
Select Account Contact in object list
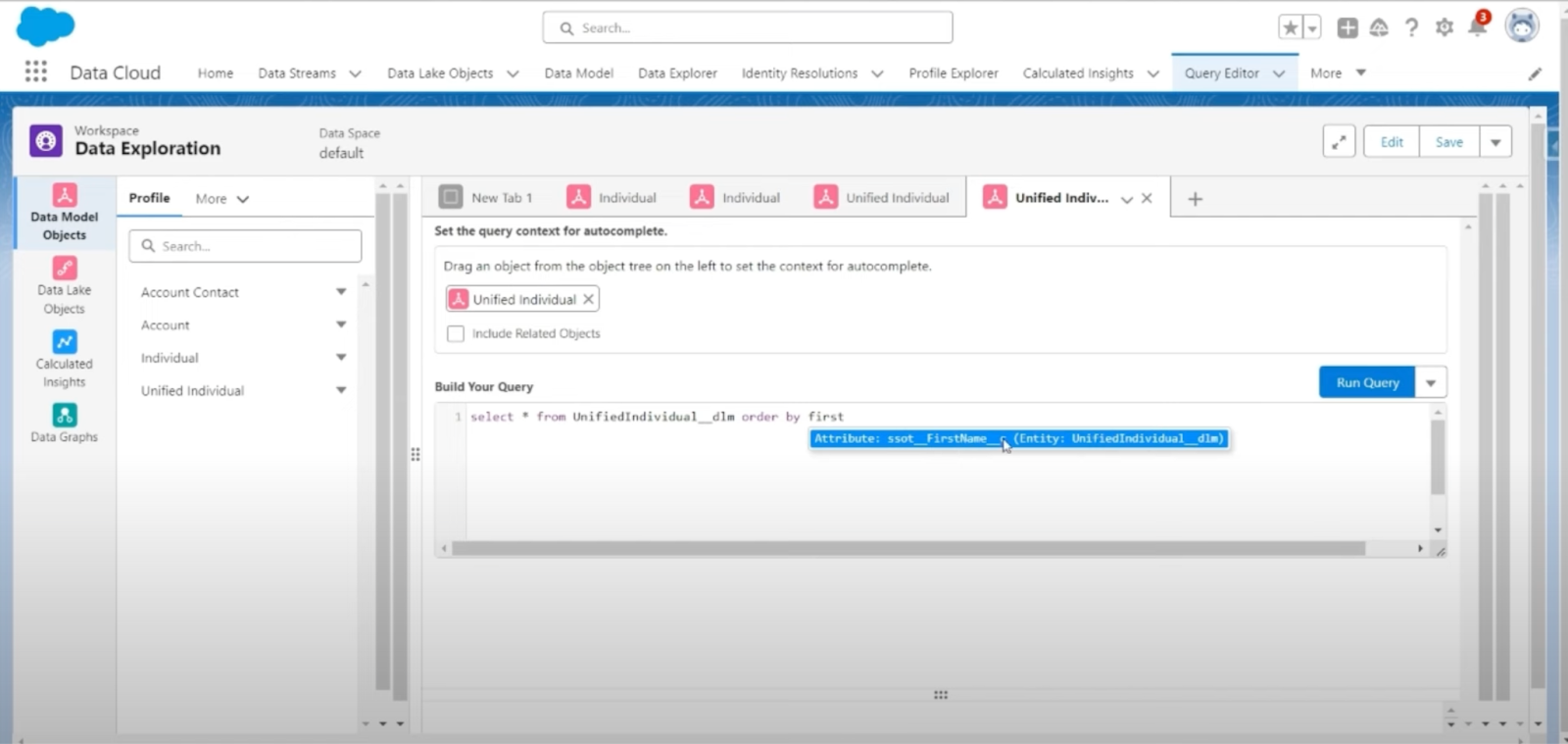pyautogui.click(x=190, y=292)
